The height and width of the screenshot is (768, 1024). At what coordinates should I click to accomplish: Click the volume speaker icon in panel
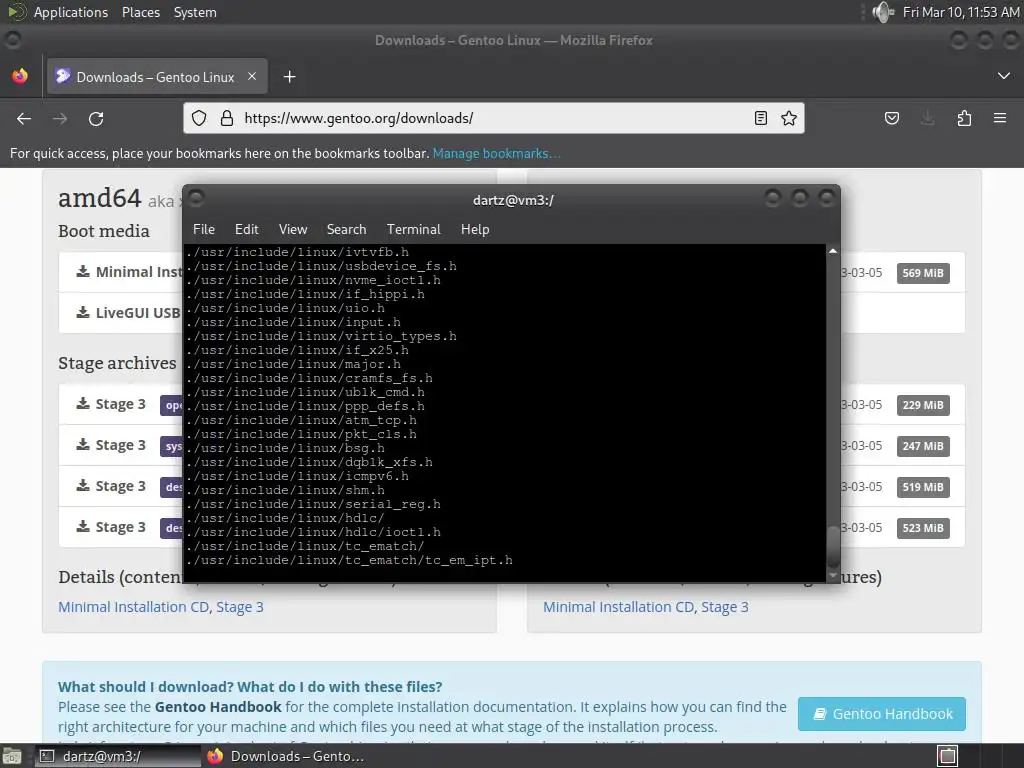point(883,12)
